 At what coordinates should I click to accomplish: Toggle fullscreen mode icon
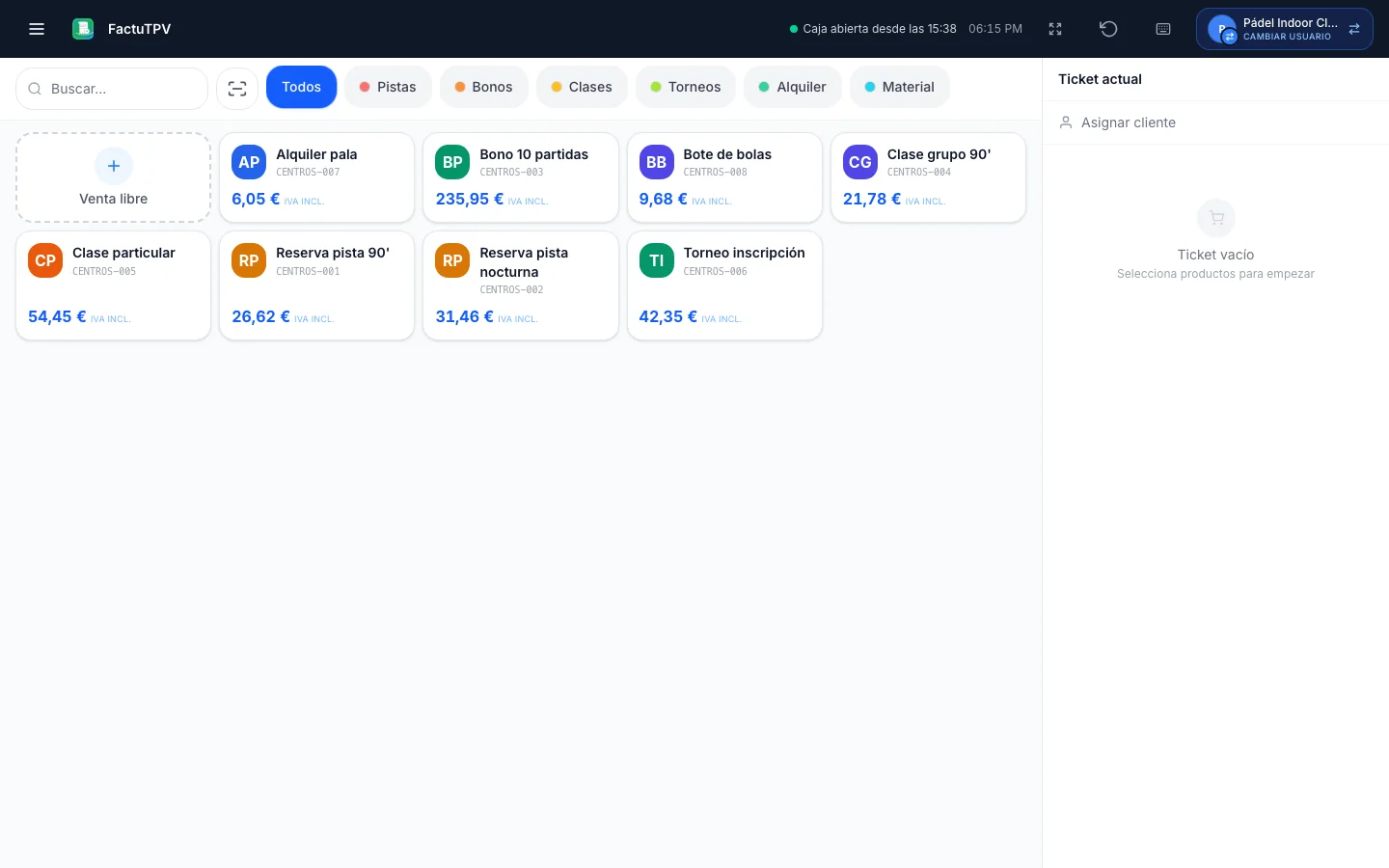pos(1055,29)
